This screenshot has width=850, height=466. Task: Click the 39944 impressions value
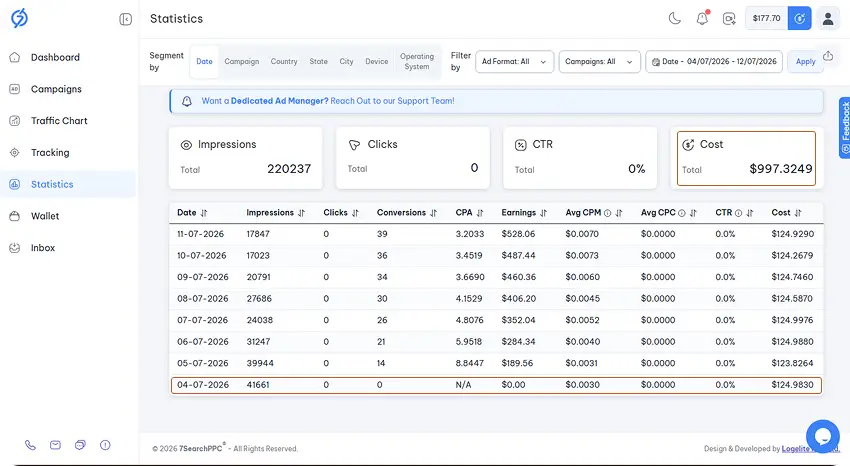coord(260,363)
